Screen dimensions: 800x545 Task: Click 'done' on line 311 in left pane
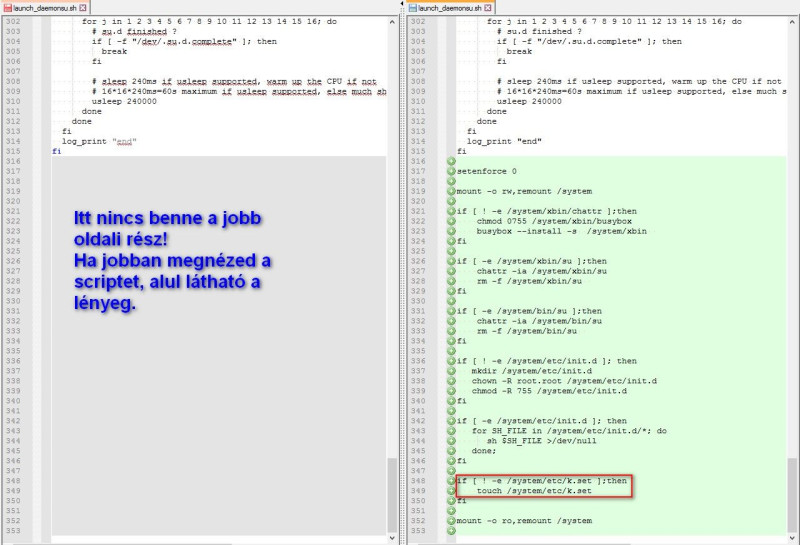[x=91, y=111]
